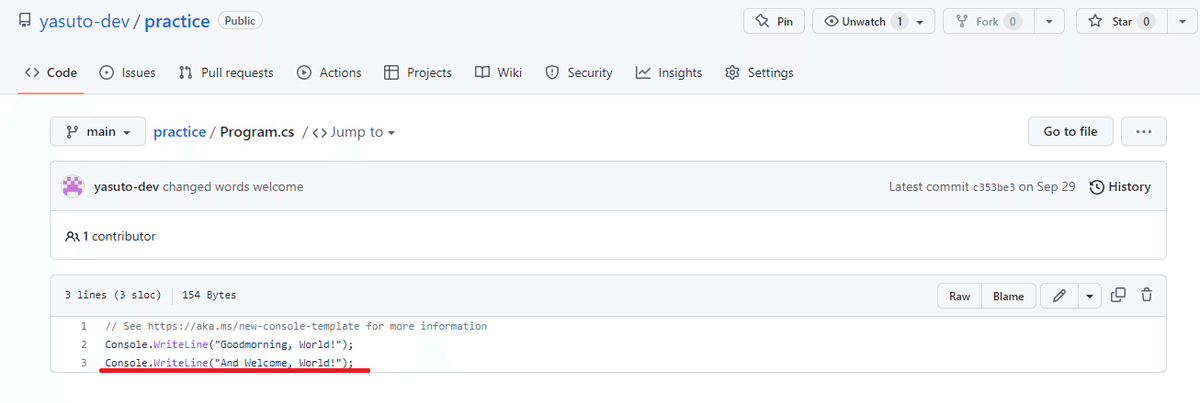Copy raw contents with the copy icon
The height and width of the screenshot is (403, 1200).
pos(1118,295)
